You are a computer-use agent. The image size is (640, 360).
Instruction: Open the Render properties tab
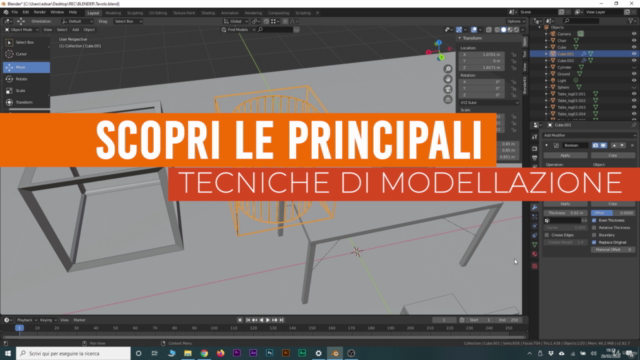pyautogui.click(x=535, y=149)
